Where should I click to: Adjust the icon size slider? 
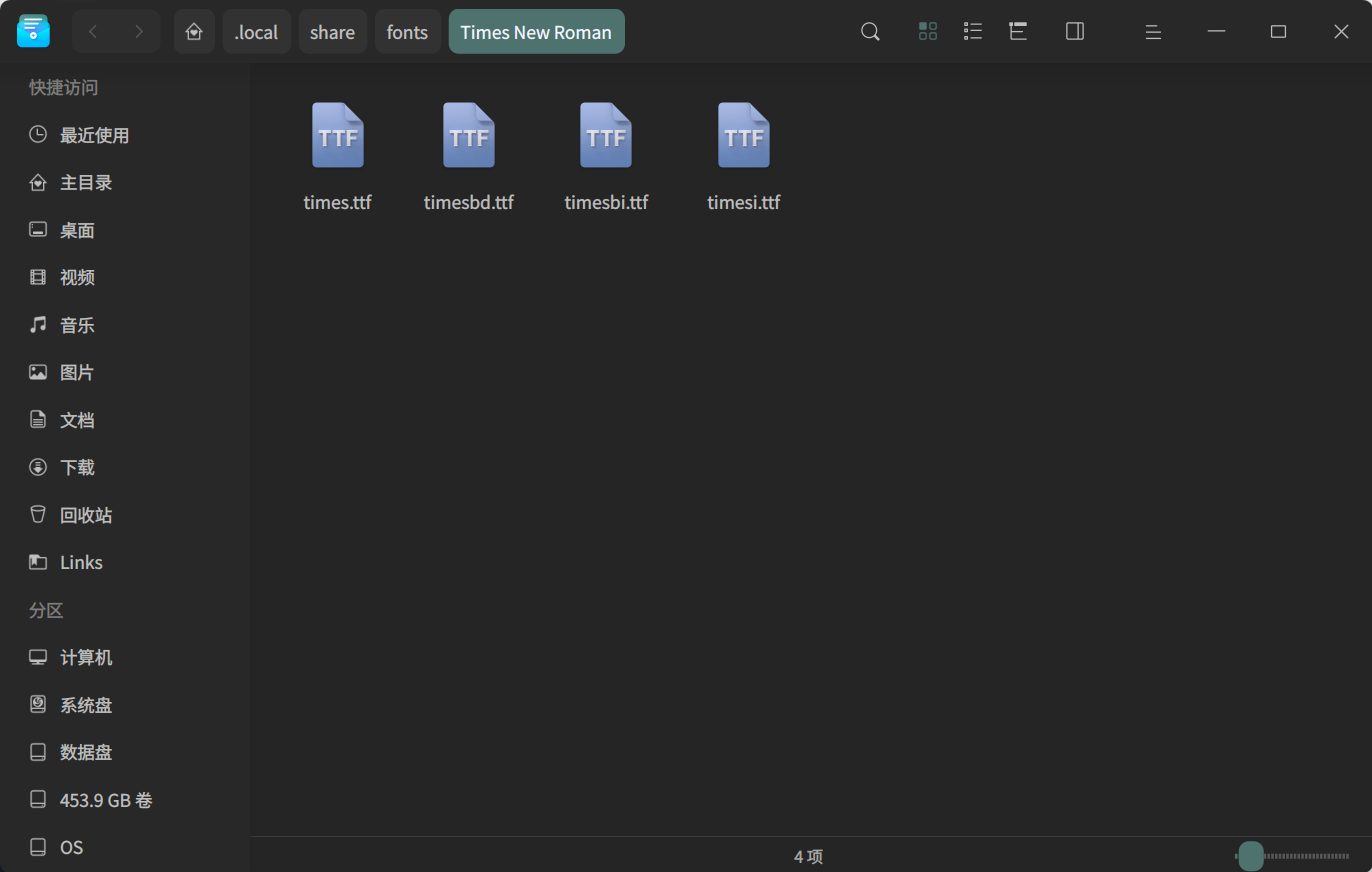1251,856
